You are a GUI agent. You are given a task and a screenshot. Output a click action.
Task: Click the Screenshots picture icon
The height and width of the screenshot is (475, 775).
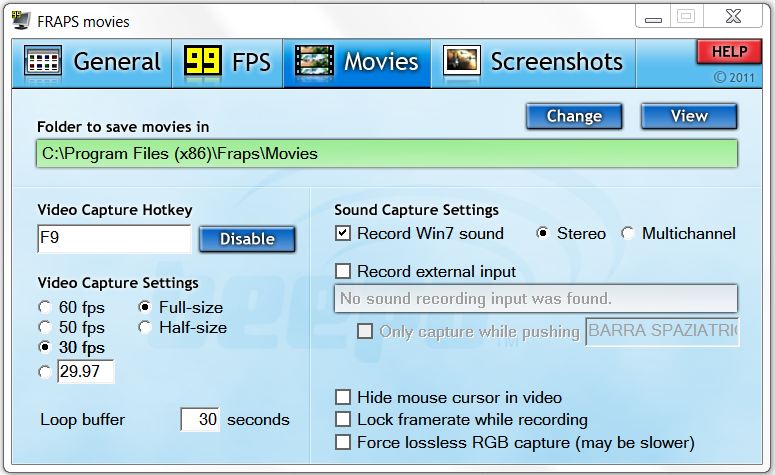coord(462,62)
